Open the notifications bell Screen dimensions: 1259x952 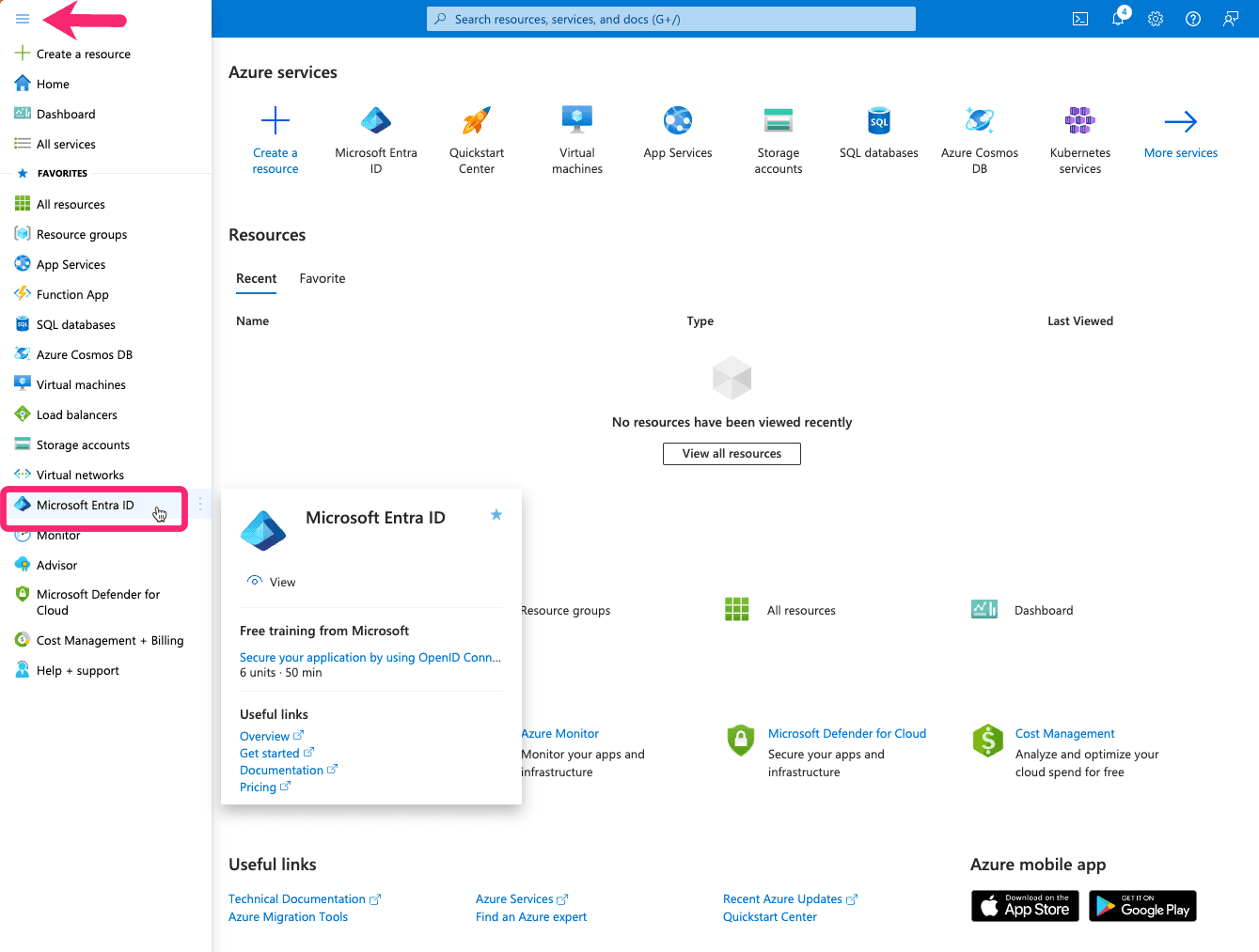(1118, 19)
